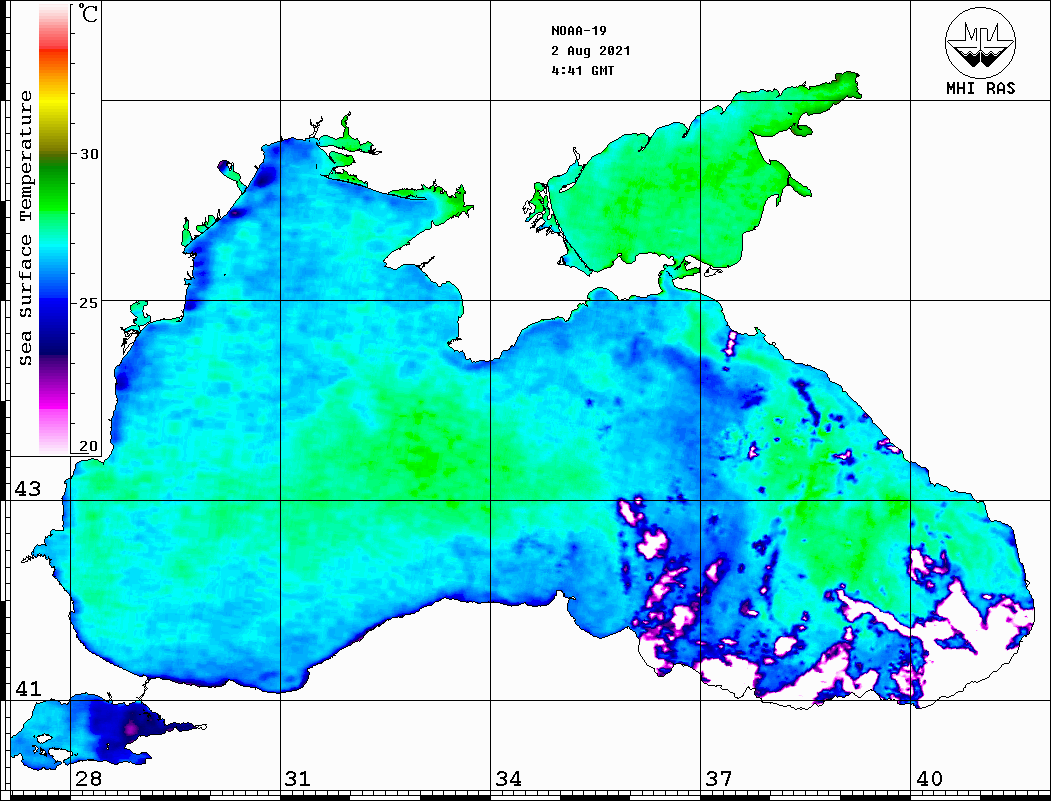
Task: Click the '30' tick on temperature scale
Action: (88, 154)
